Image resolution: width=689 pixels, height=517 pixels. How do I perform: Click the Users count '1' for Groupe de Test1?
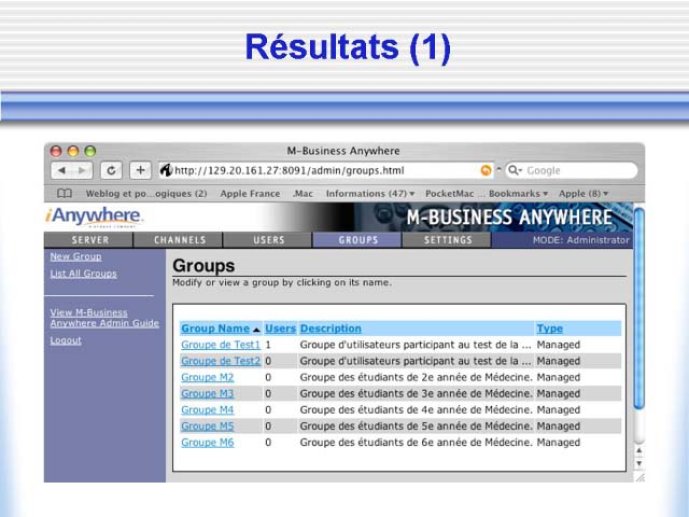pyautogui.click(x=268, y=345)
